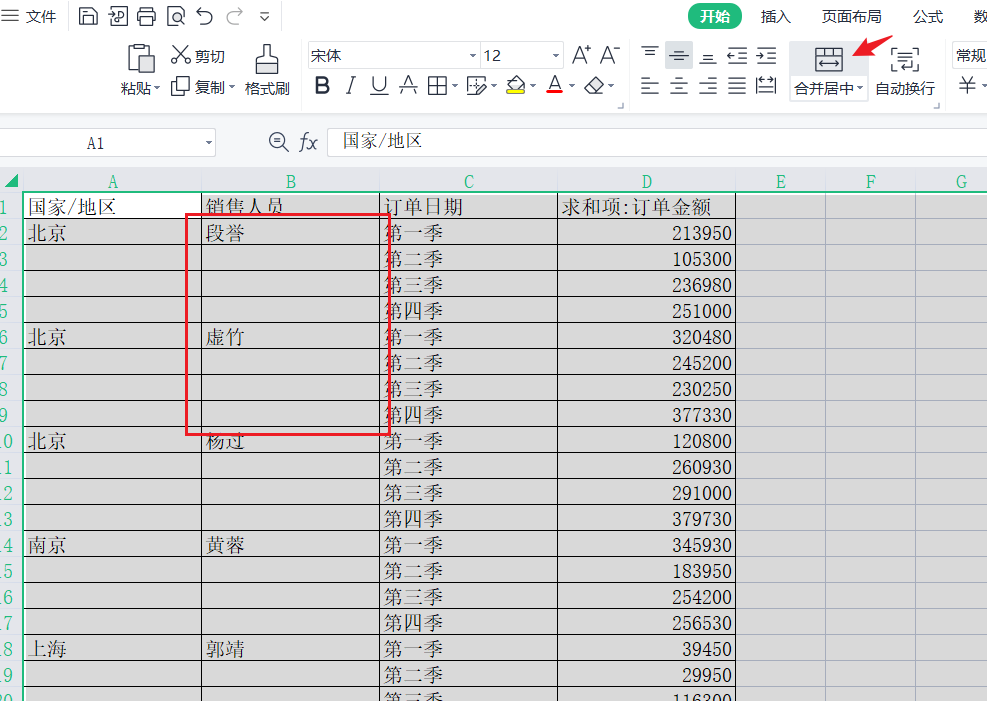987x701 pixels.
Task: Open the File (文件) menu
Action: 30,16
